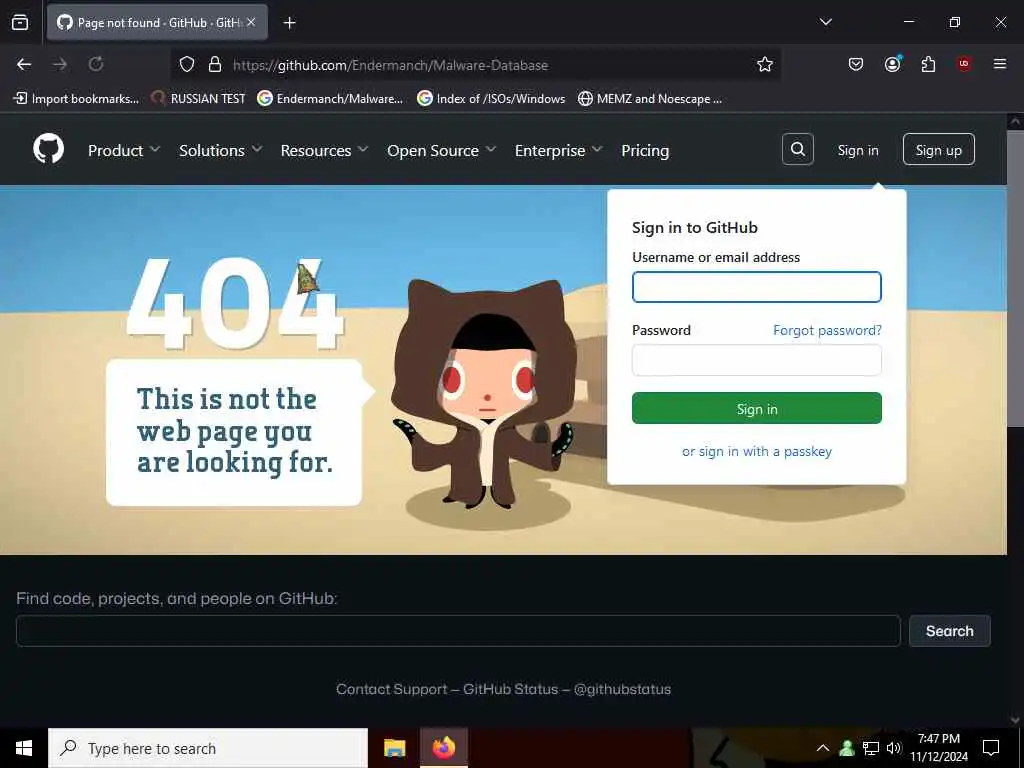Click the volume speaker tray icon
Viewport: 1024px width, 768px height.
(x=893, y=748)
